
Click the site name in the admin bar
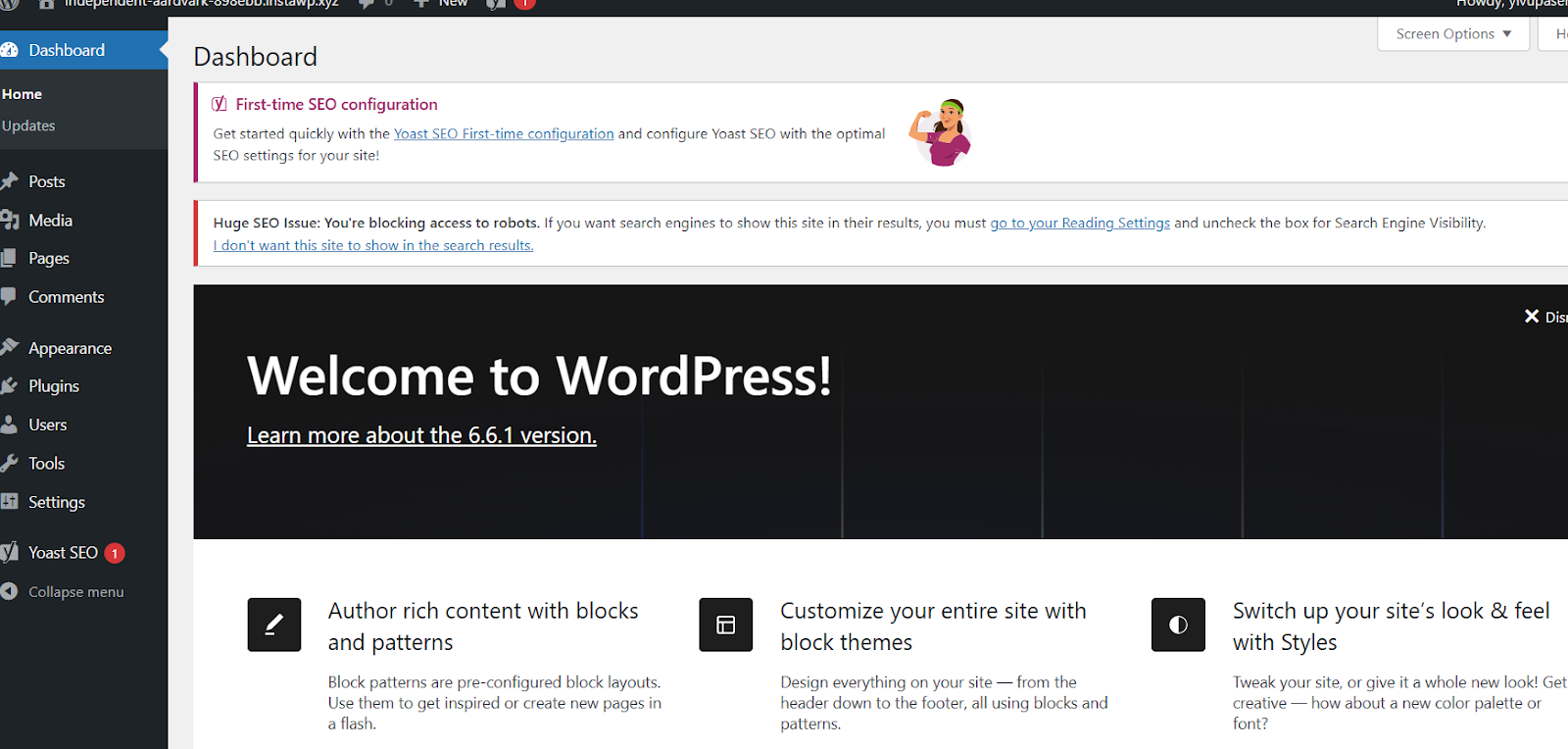[x=201, y=4]
